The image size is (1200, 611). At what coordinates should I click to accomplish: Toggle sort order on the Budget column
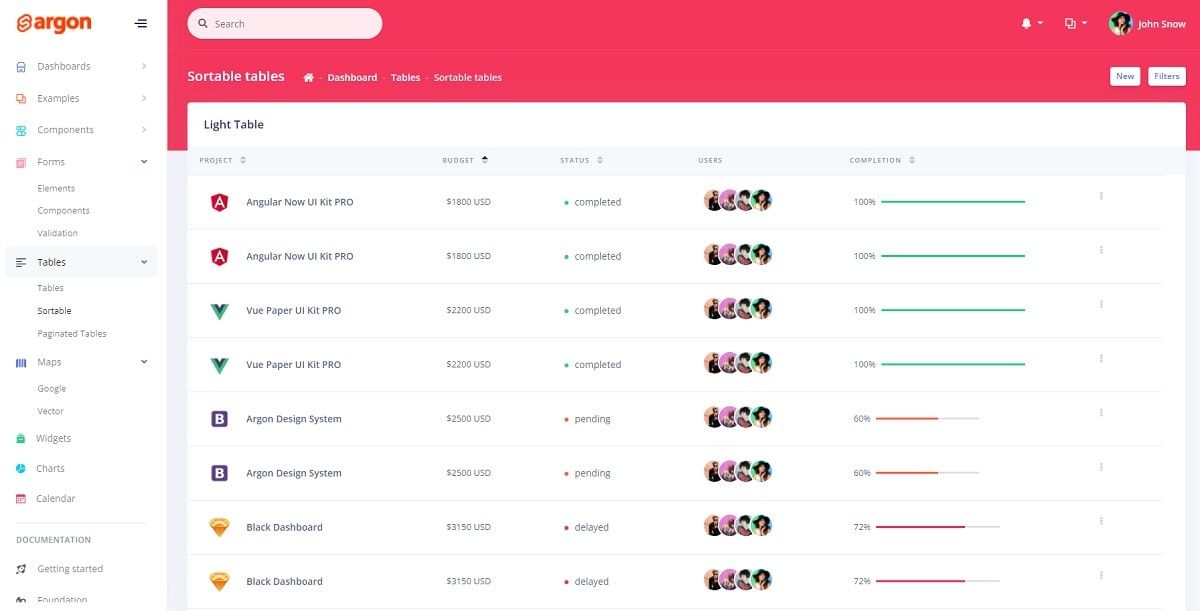483,158
